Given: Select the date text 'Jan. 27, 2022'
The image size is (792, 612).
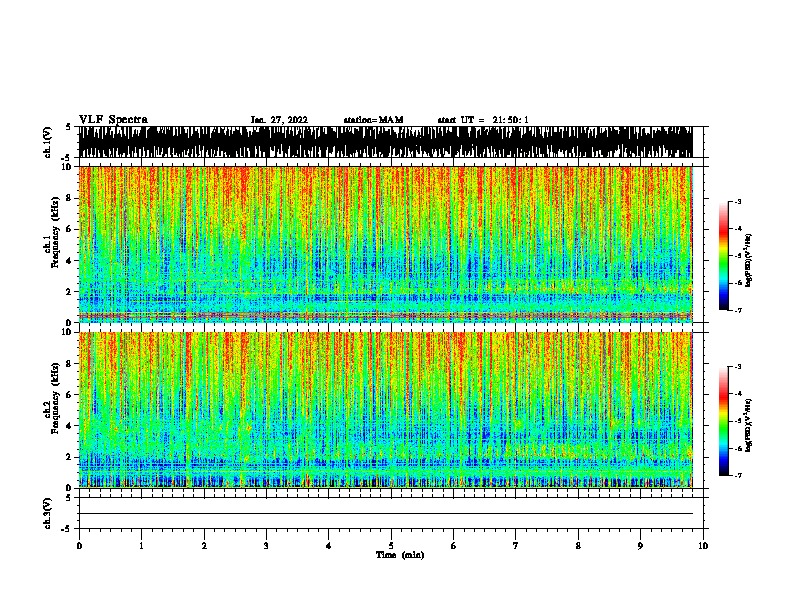Looking at the screenshot, I should click(279, 120).
